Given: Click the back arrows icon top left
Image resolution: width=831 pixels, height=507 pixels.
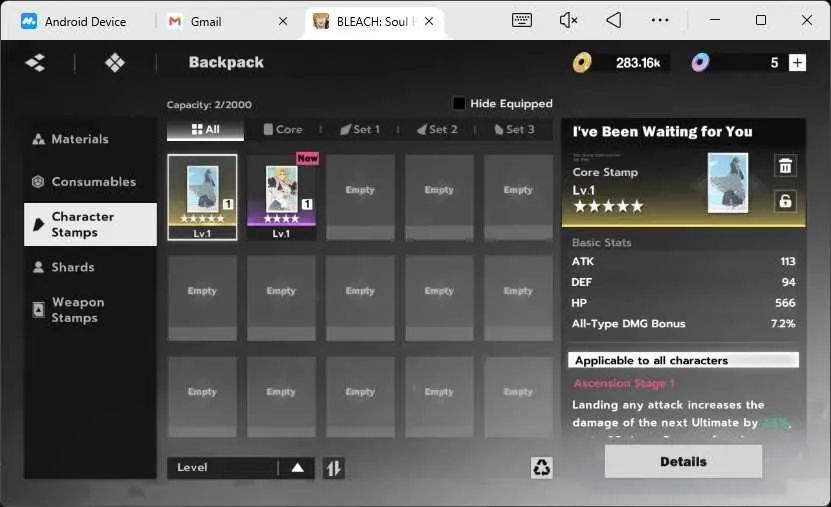Looking at the screenshot, I should point(36,63).
